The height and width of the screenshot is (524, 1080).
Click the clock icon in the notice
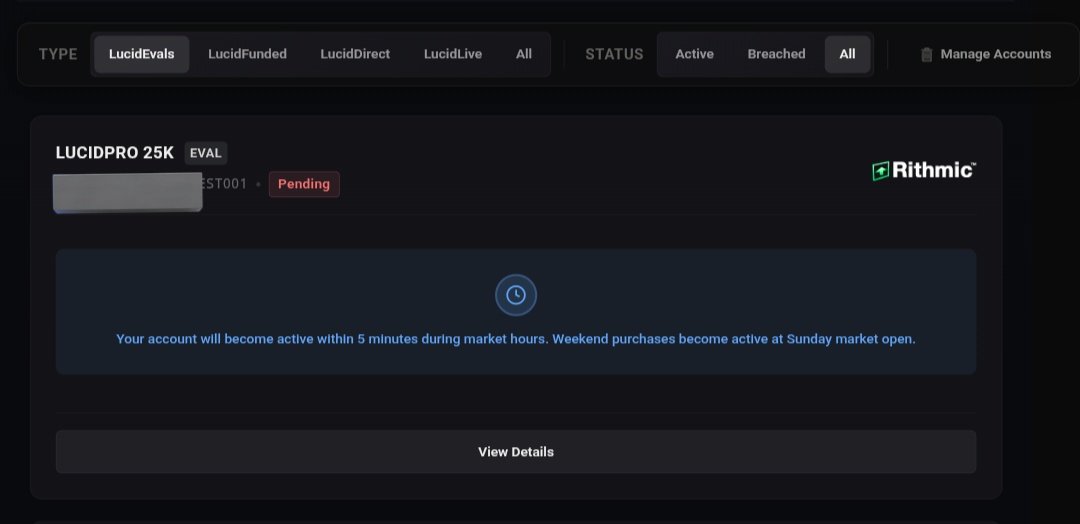click(516, 295)
